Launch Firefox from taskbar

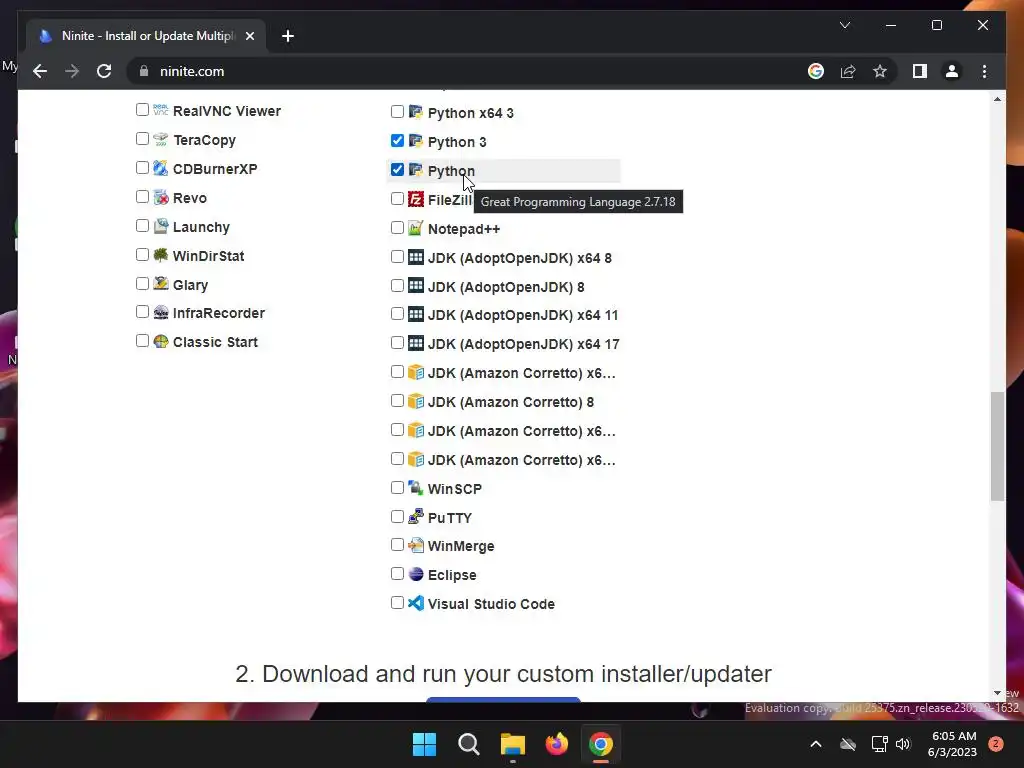(x=556, y=744)
